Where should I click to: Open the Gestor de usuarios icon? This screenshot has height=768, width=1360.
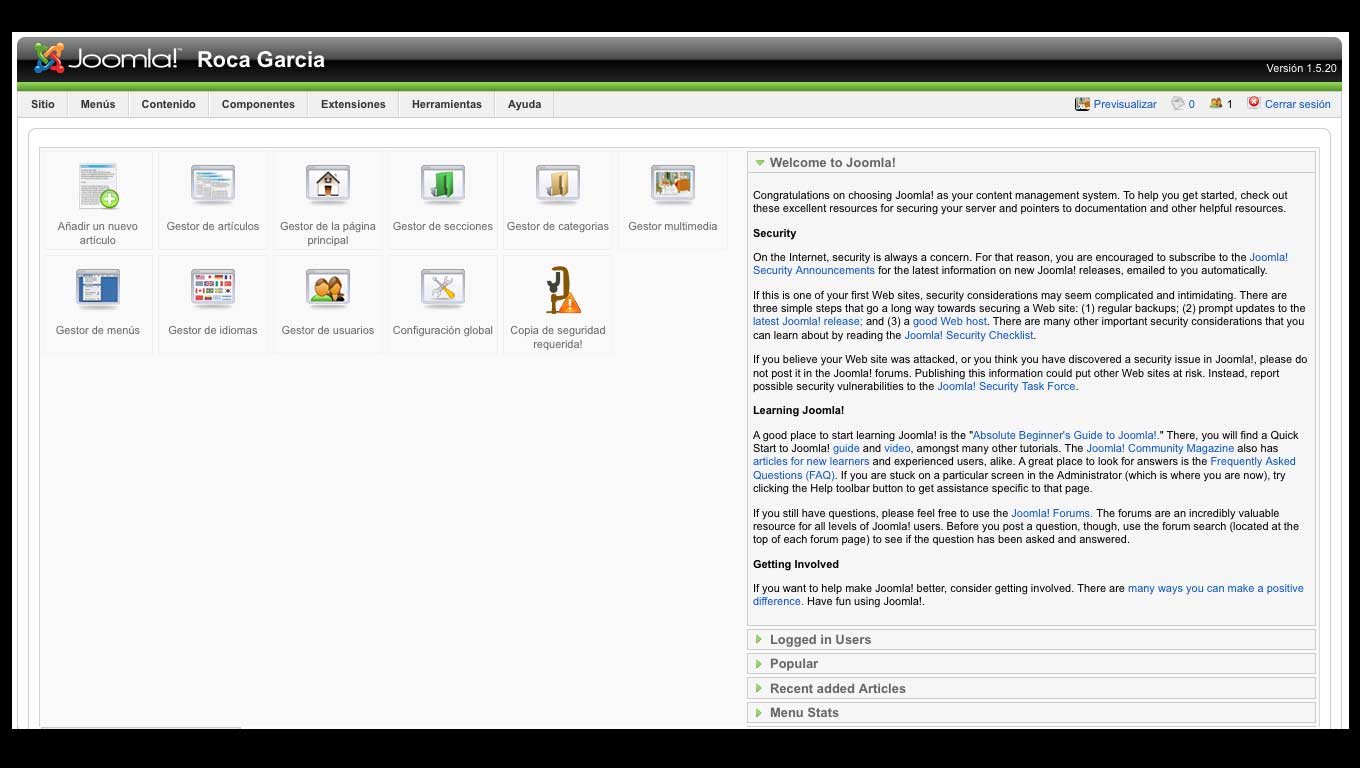coord(328,290)
